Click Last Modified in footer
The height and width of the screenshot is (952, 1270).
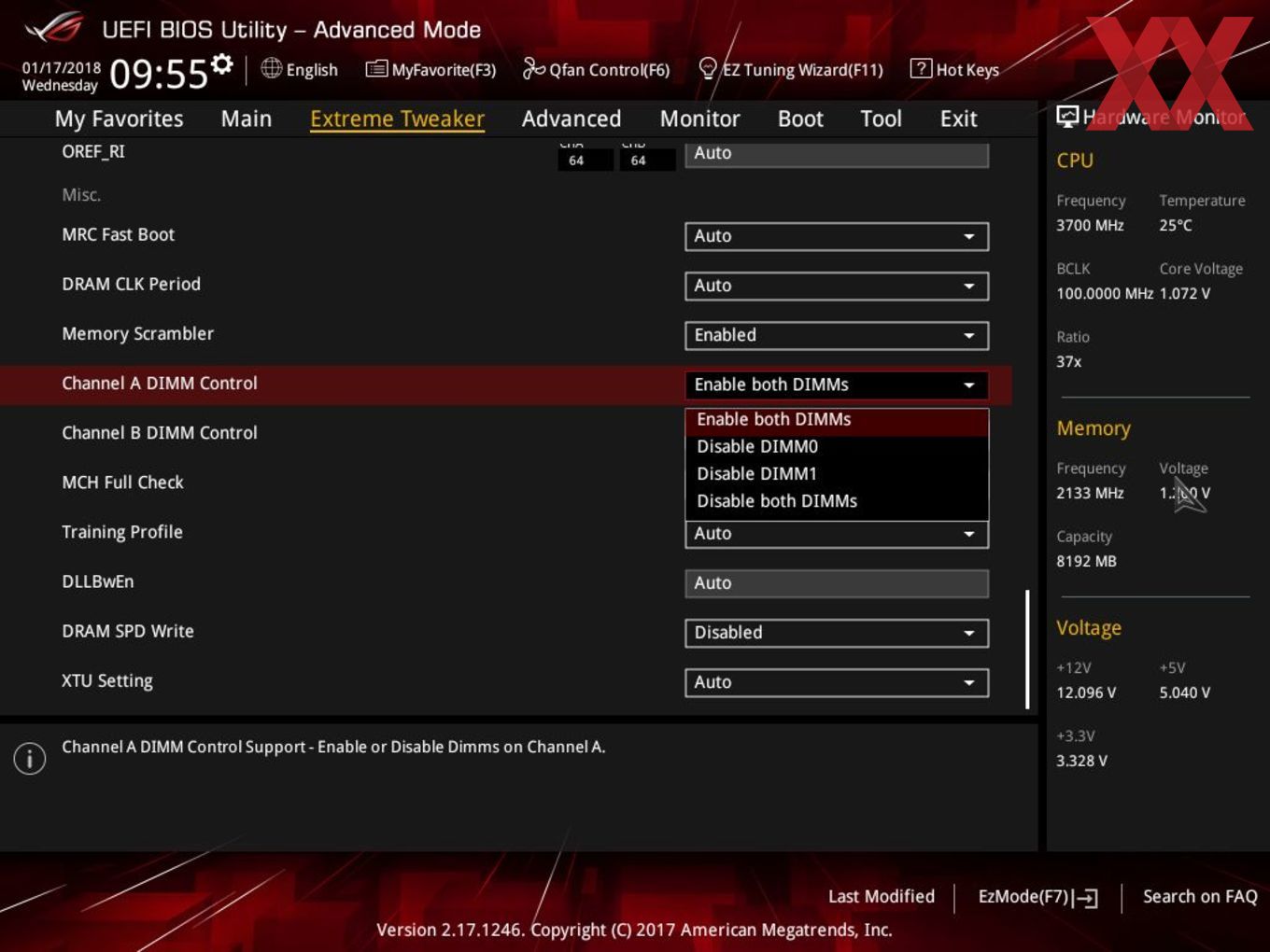(881, 896)
